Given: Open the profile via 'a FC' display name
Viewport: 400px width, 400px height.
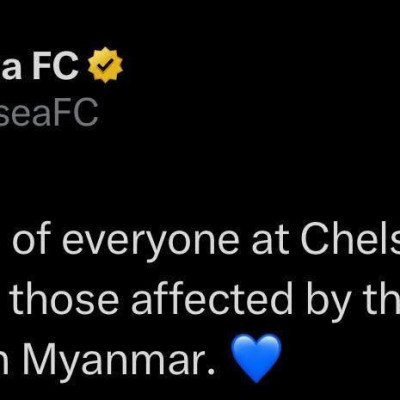Looking at the screenshot, I should tap(40, 66).
